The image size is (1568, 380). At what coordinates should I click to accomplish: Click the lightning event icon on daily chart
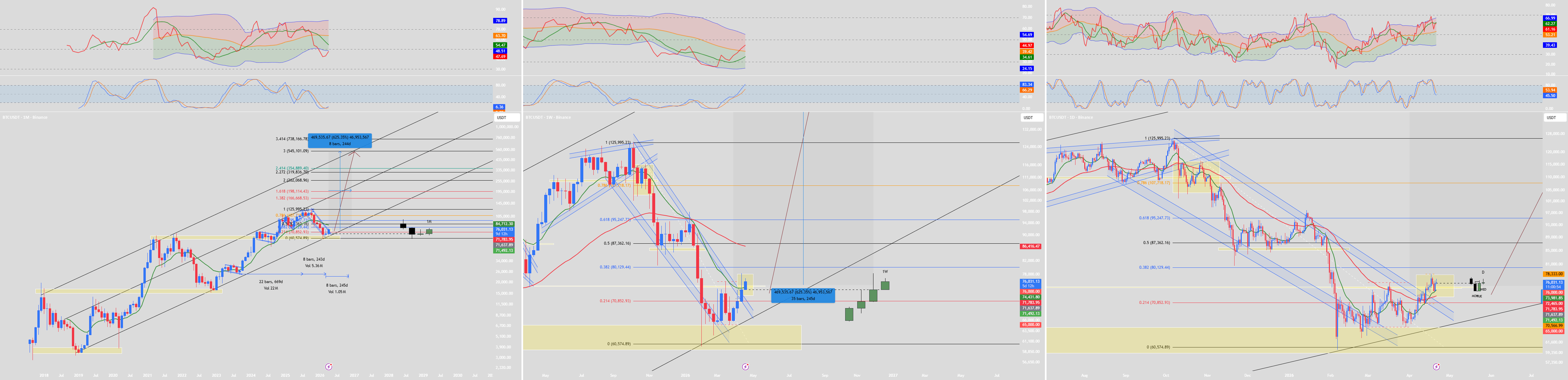click(1437, 367)
